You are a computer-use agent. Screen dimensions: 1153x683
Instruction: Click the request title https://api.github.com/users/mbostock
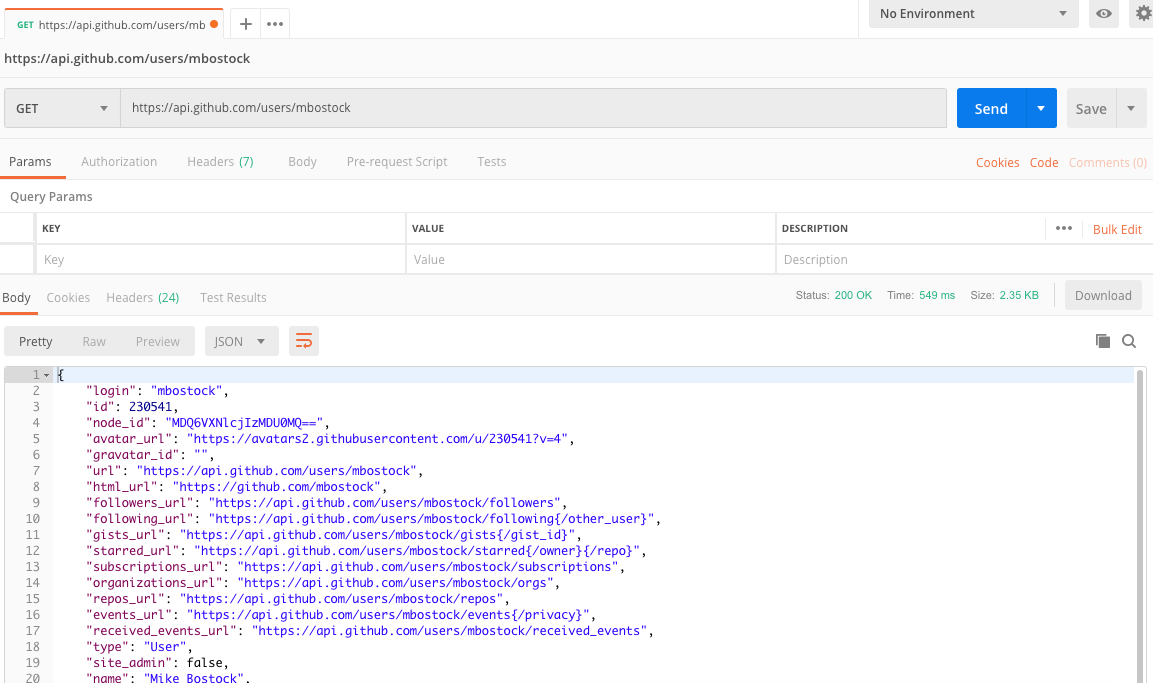click(127, 58)
